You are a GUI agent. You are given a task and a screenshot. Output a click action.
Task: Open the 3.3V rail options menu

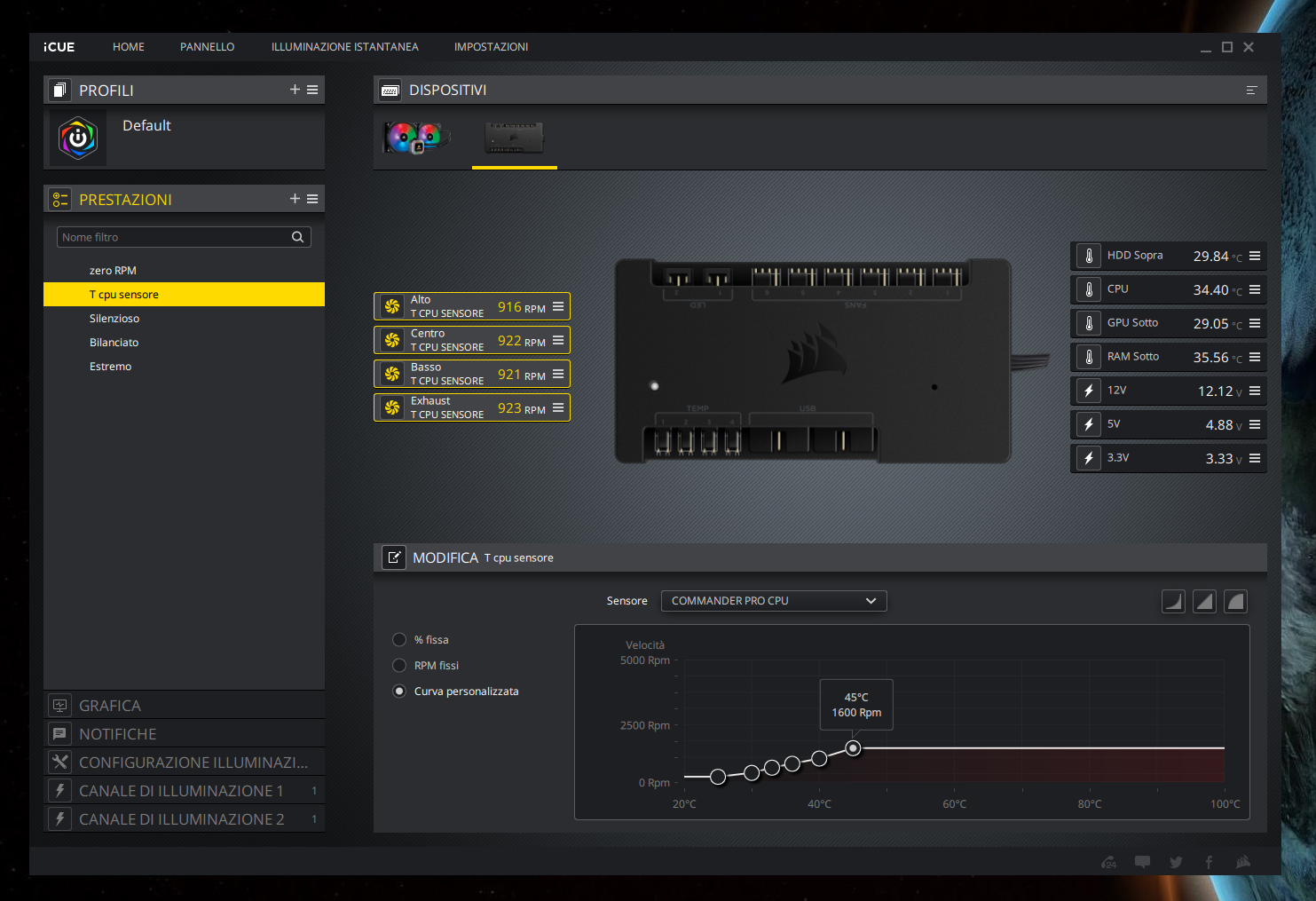[1255, 458]
